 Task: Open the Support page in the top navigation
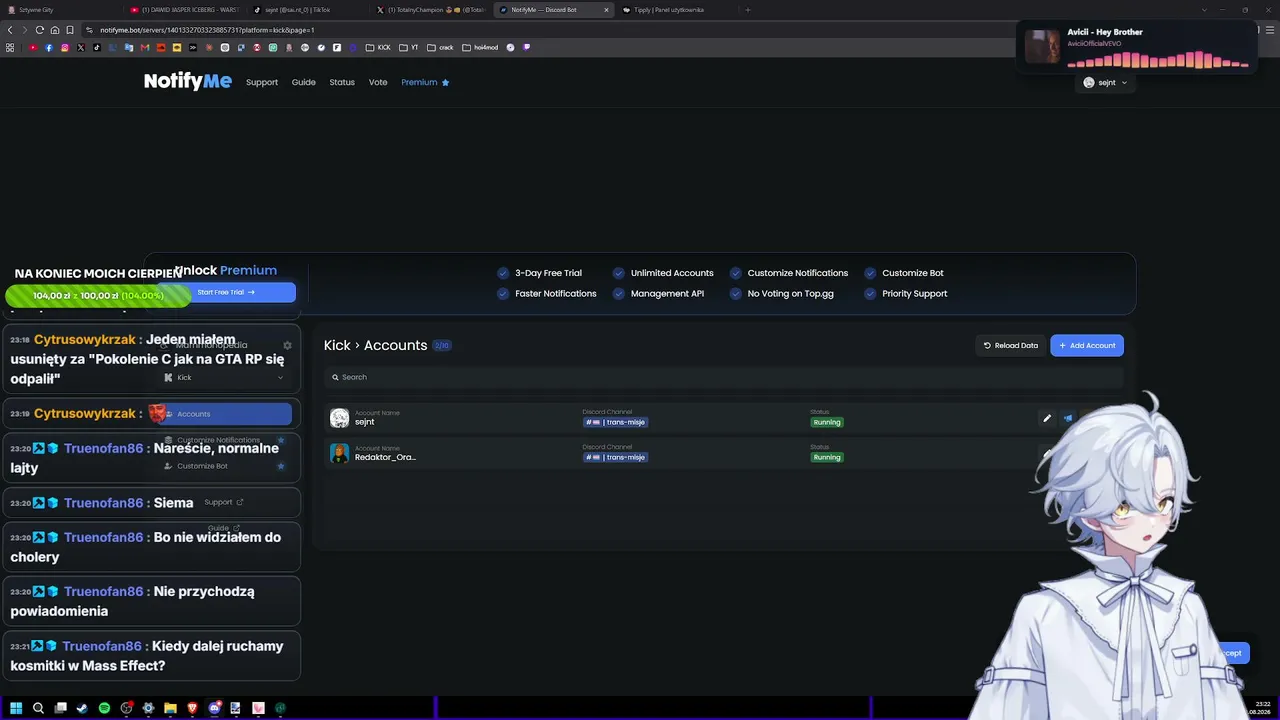pos(262,82)
